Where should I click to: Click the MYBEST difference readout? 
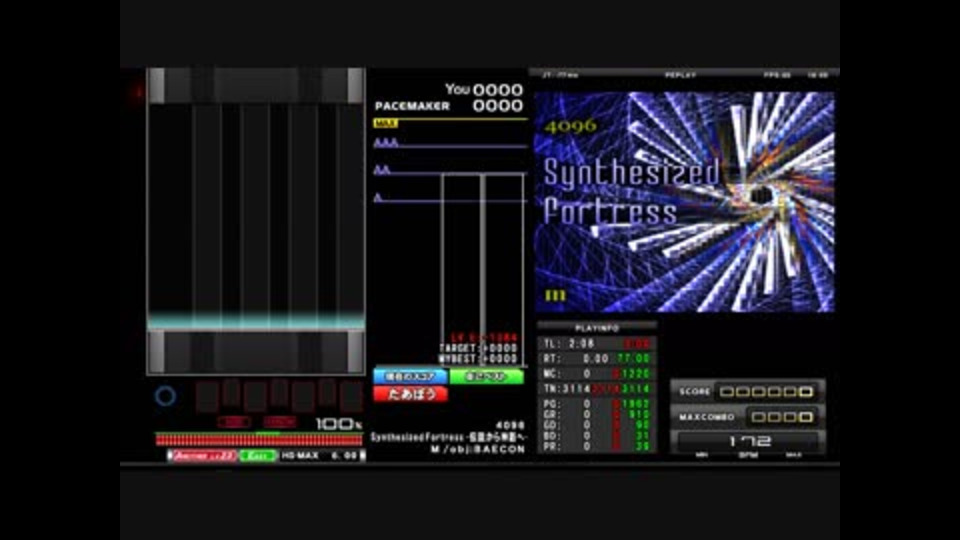pyautogui.click(x=478, y=359)
